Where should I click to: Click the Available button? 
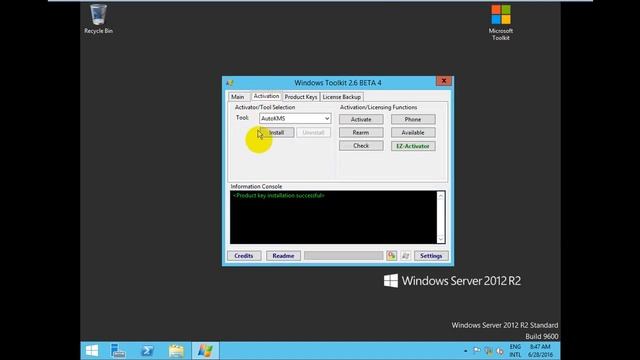[413, 133]
